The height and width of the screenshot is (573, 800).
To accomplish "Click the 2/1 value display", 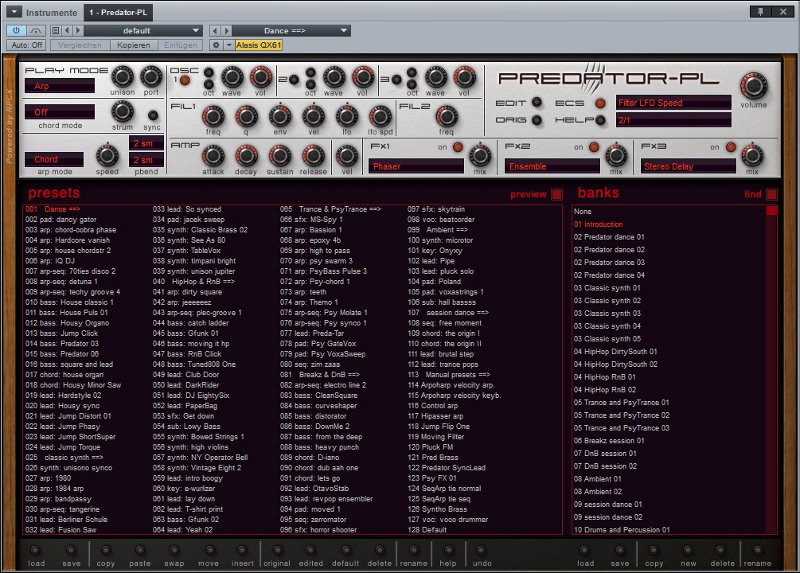I will point(673,120).
